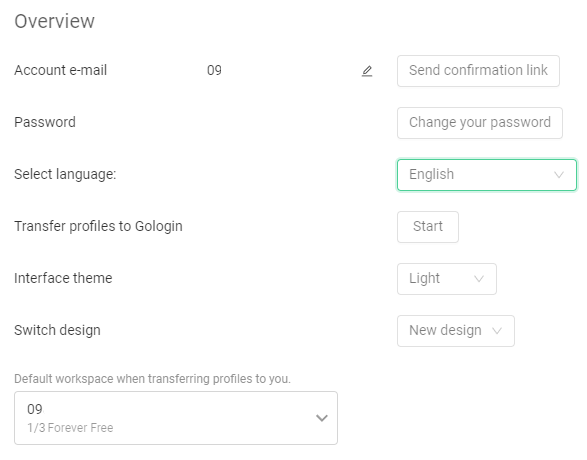
Task: Click the chevron arrow inside the Light theme selector
Action: (x=479, y=279)
